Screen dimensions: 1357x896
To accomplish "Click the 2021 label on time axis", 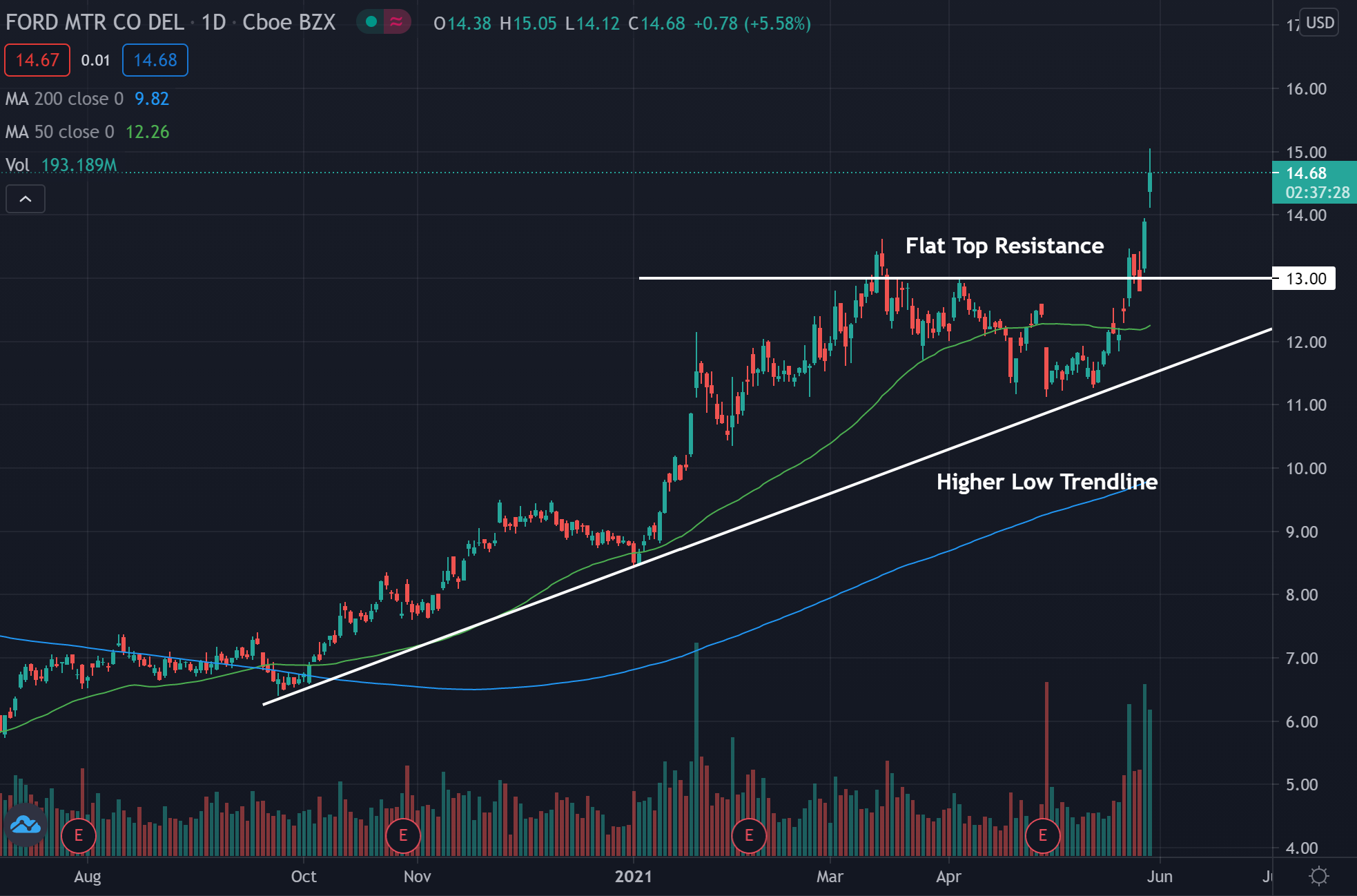I will point(633,877).
